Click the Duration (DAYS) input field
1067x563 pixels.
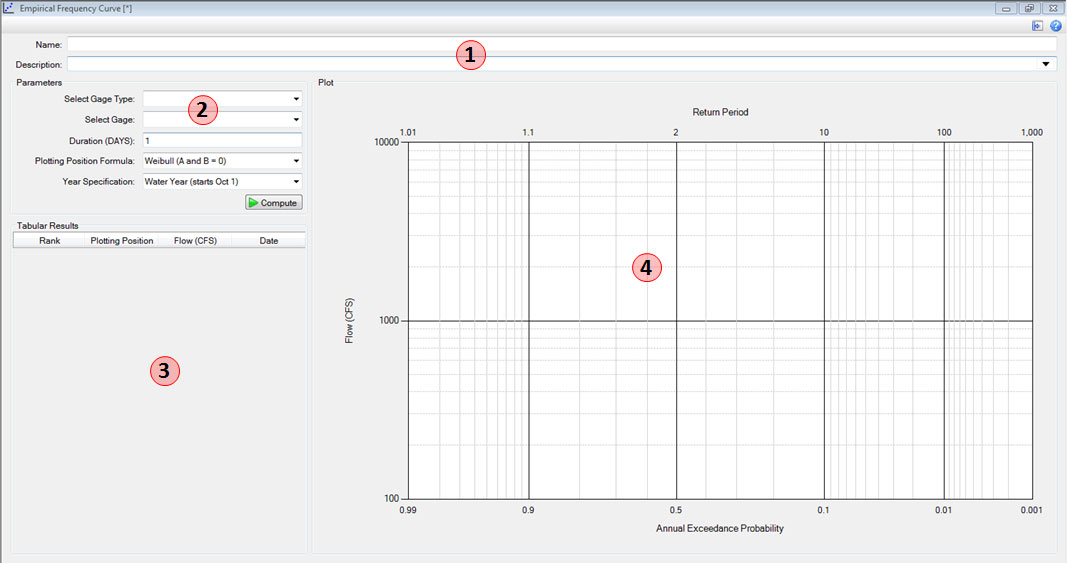[223, 140]
